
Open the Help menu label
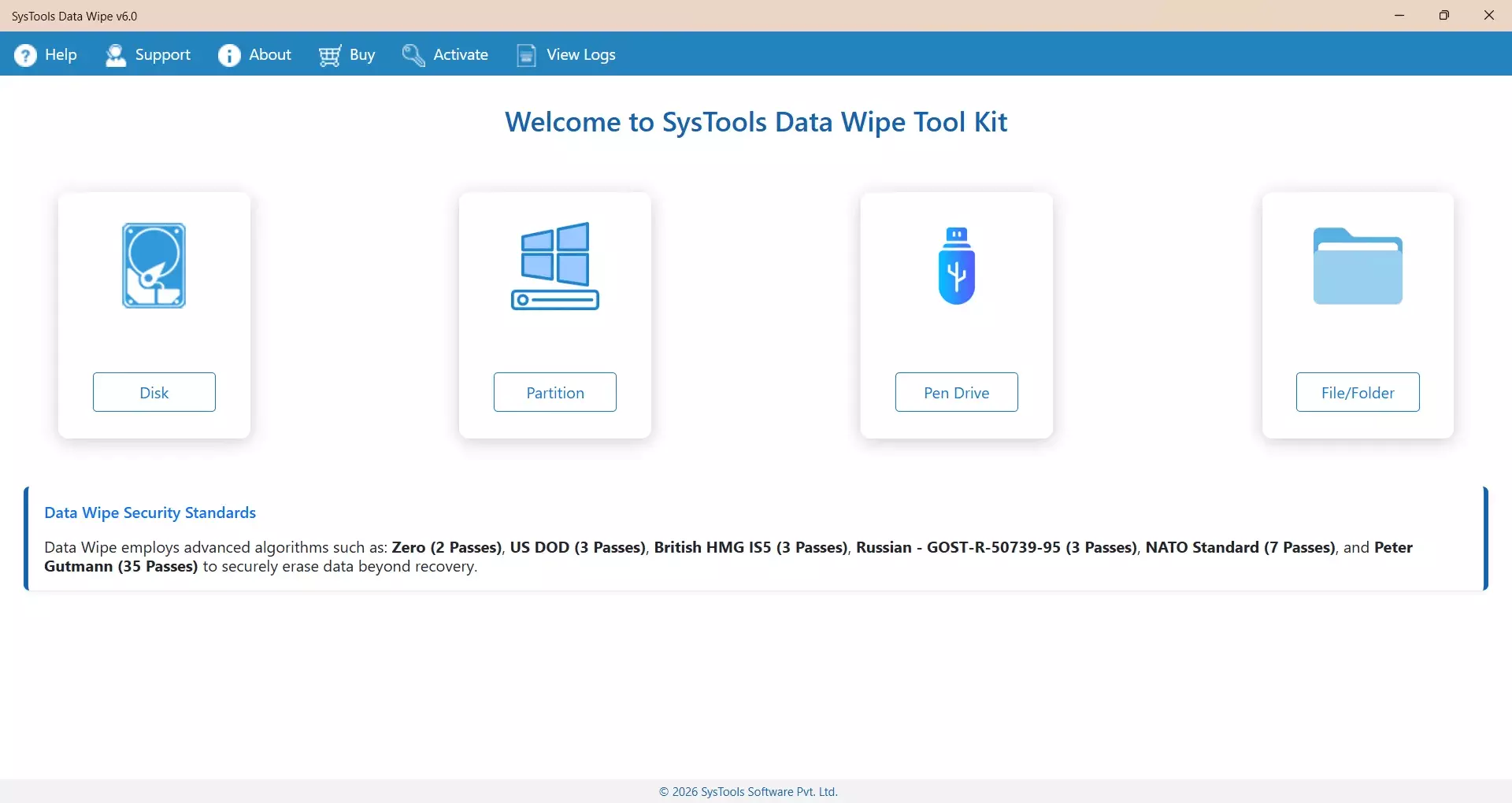[61, 54]
